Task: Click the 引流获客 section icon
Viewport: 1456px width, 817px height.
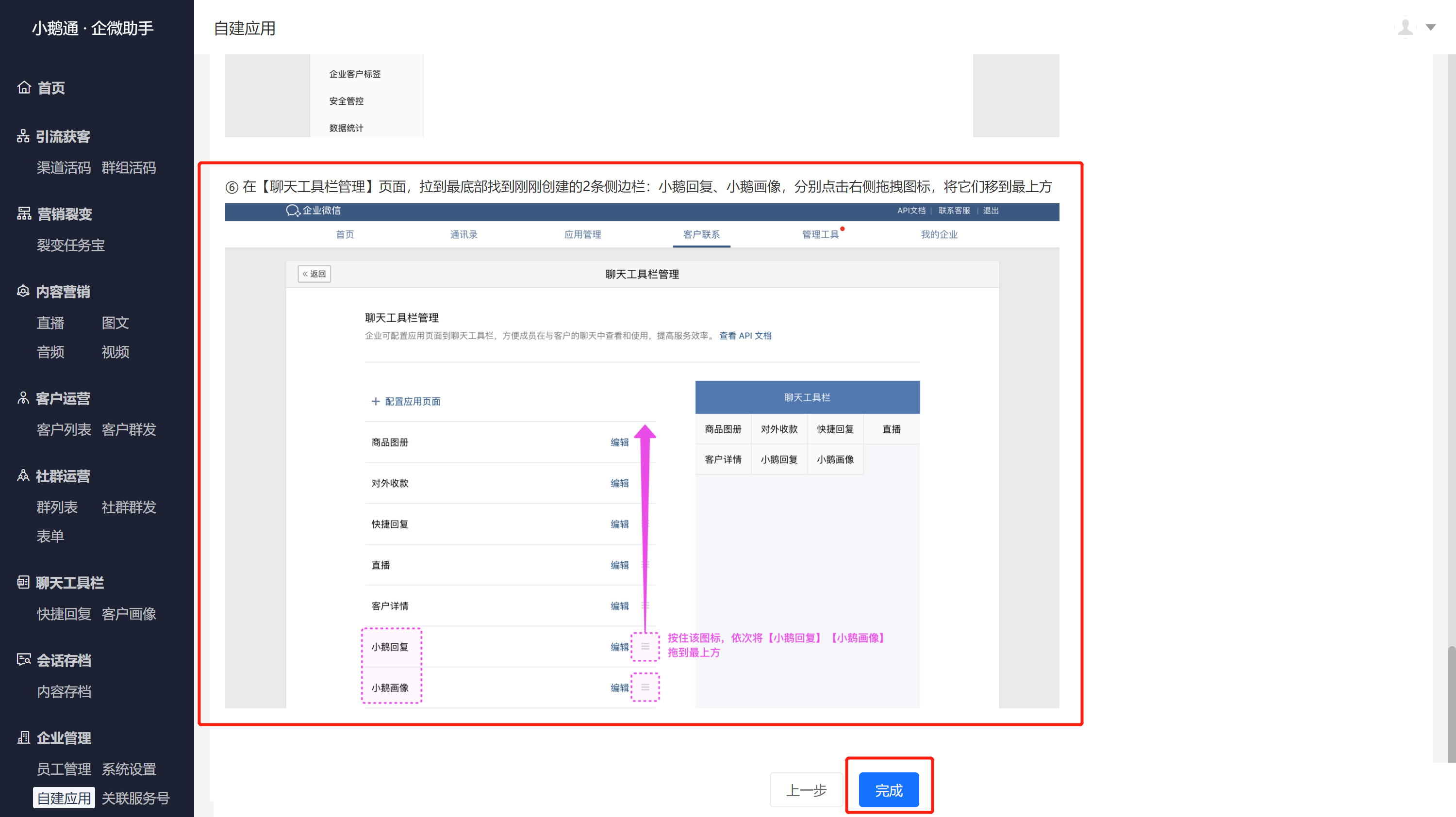Action: [23, 136]
